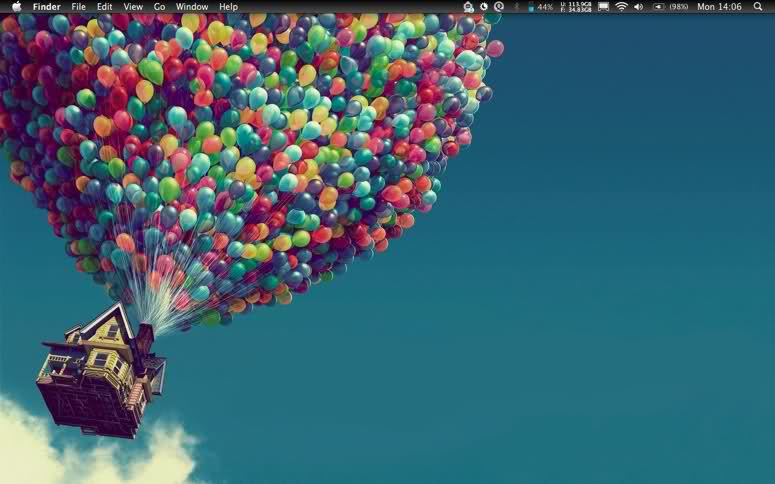Open the Edit menu

(104, 7)
